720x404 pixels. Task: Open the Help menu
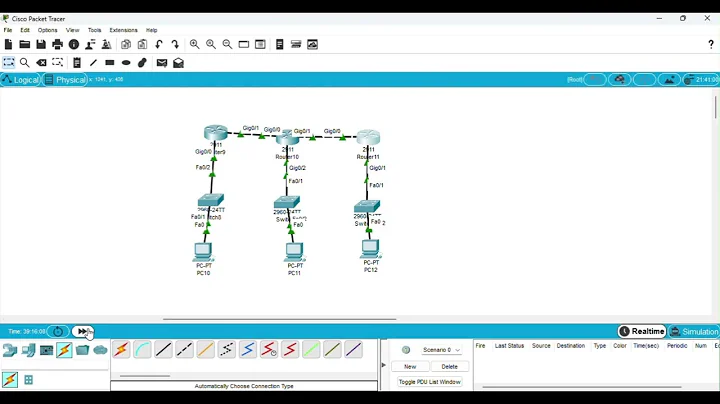(152, 30)
